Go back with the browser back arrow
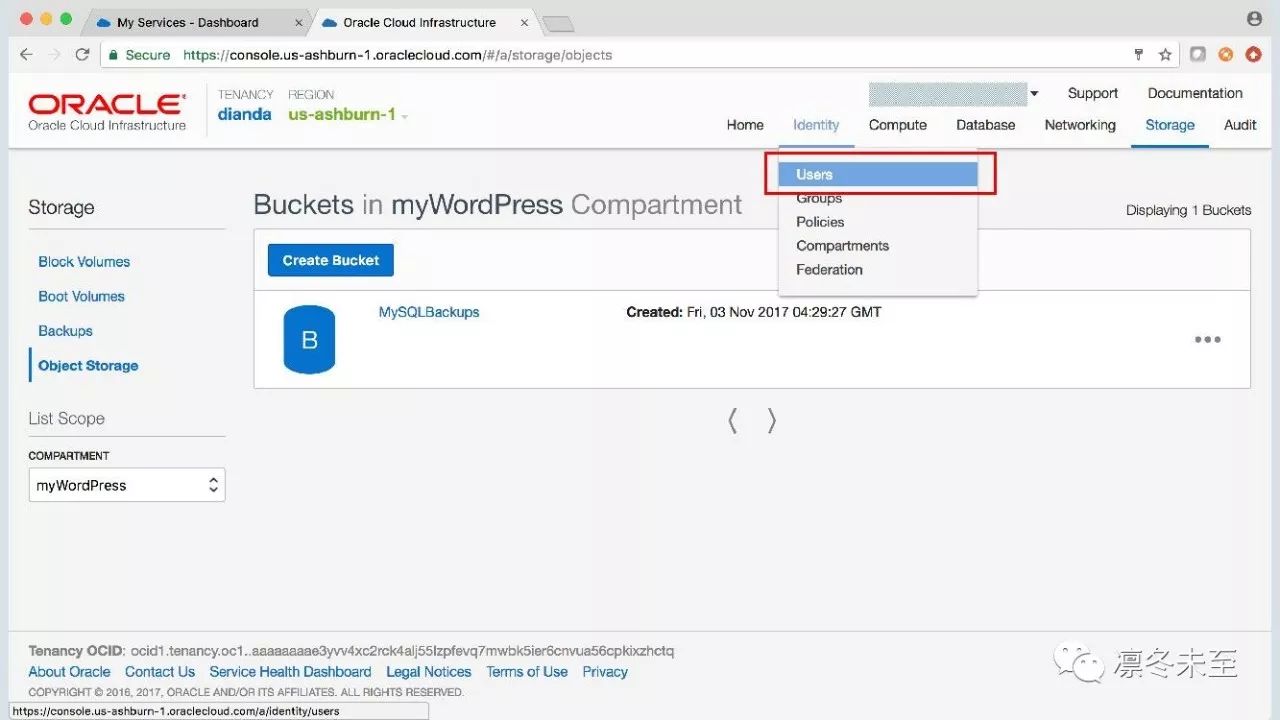 [27, 55]
